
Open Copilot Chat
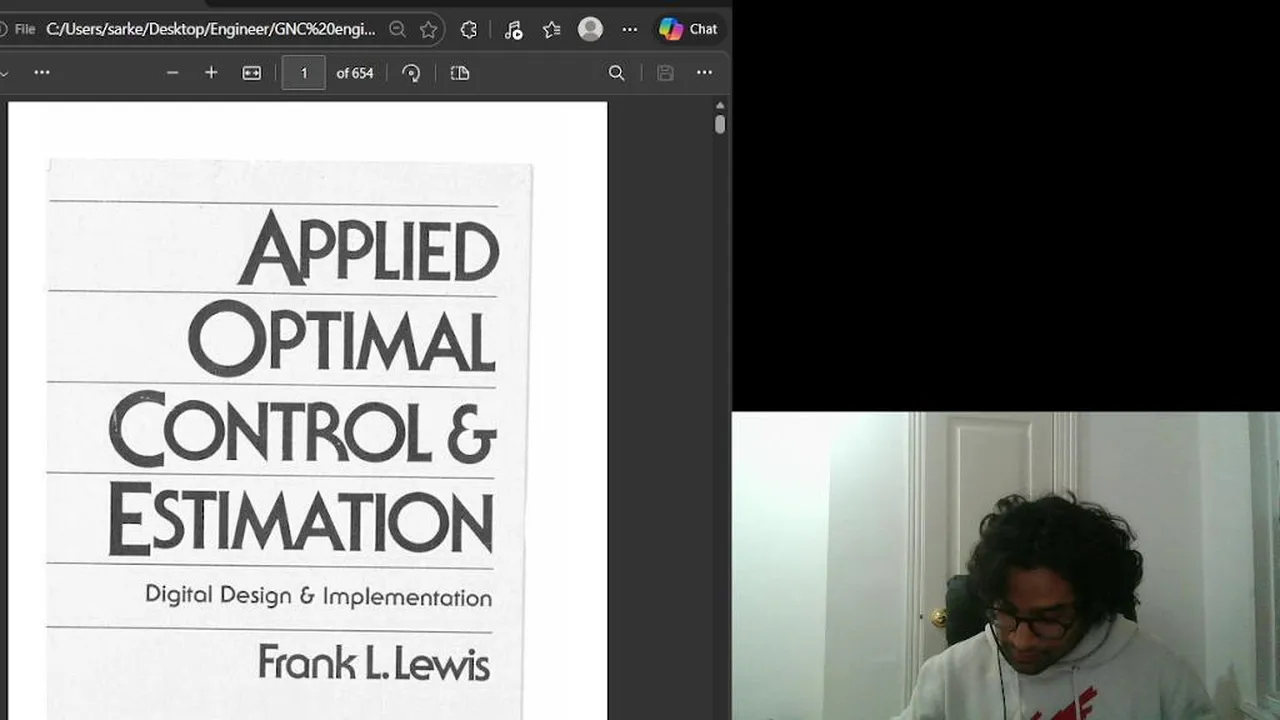pyautogui.click(x=689, y=29)
